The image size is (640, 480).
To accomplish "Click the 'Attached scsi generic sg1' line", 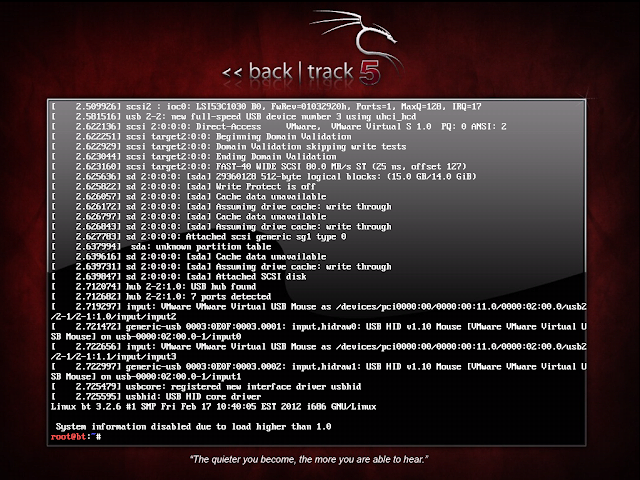I will (x=198, y=237).
